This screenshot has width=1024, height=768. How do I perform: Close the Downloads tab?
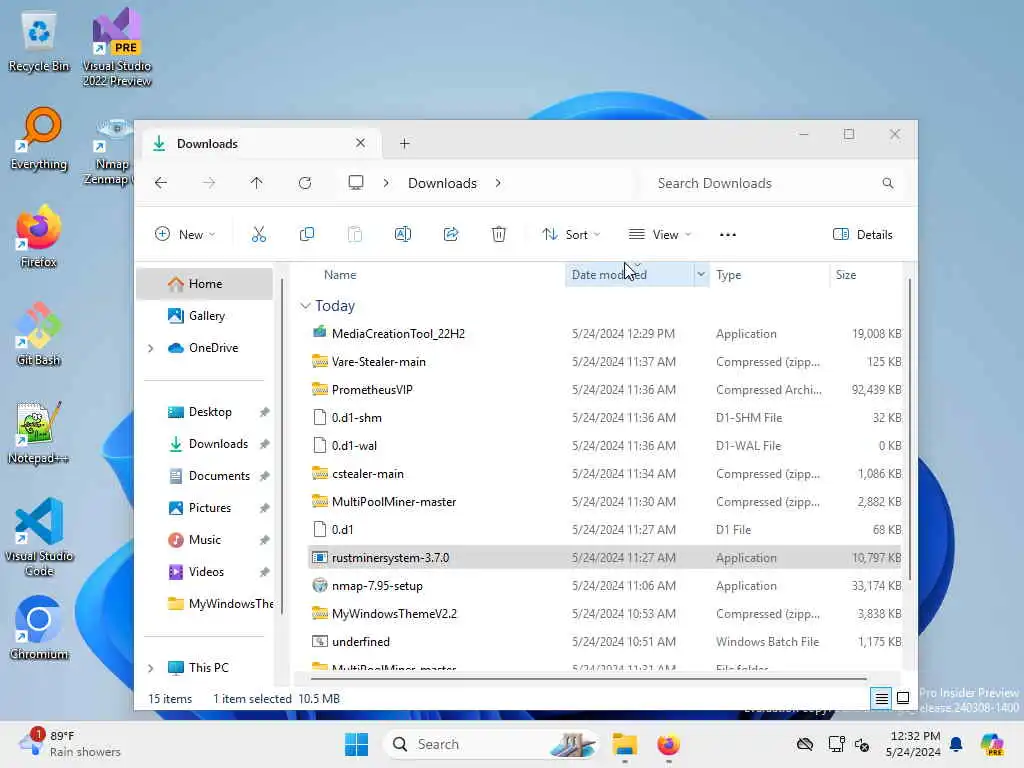[360, 143]
